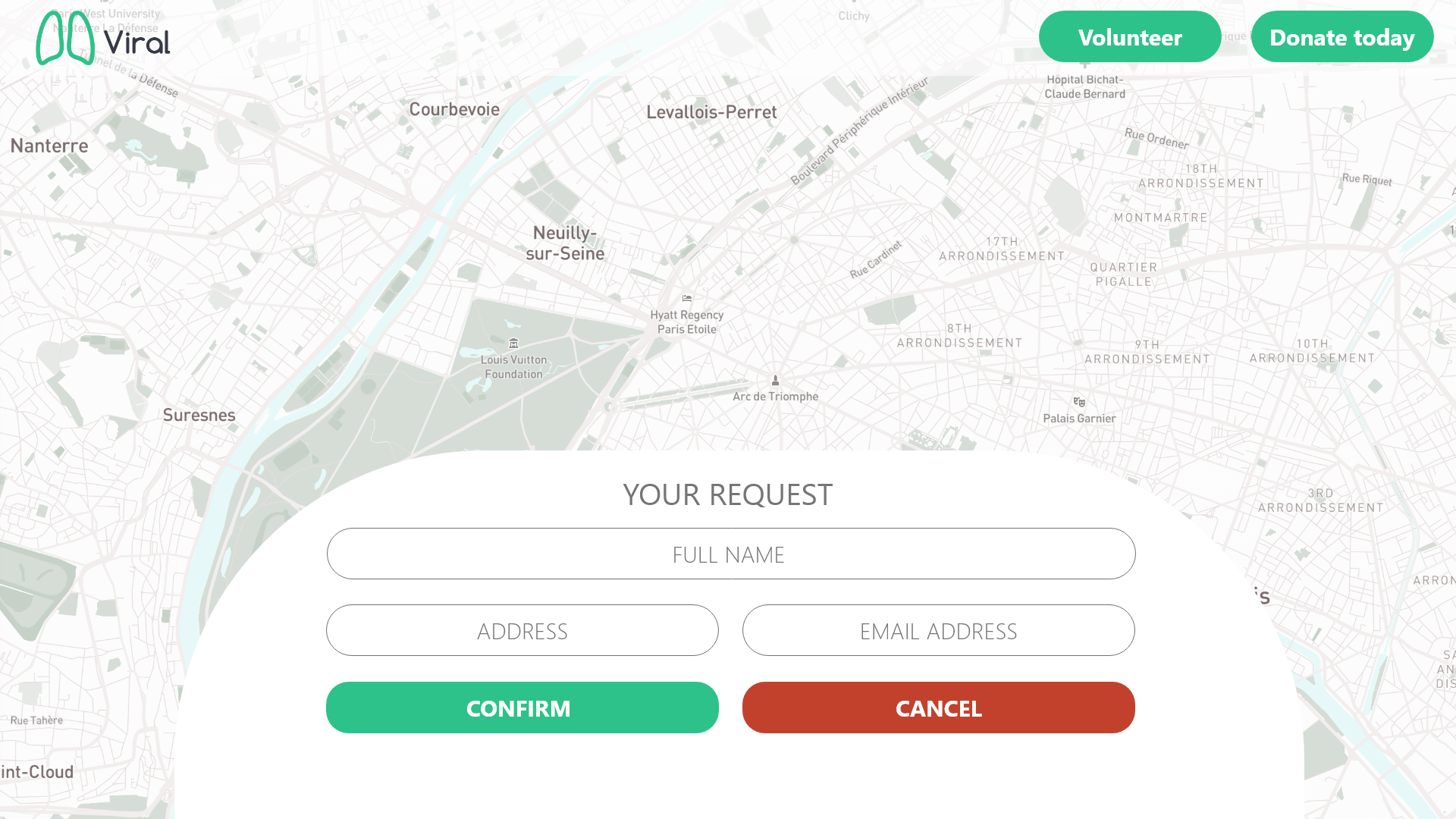This screenshot has height=819, width=1456.
Task: Click the Viral lungs logo icon
Action: click(65, 38)
